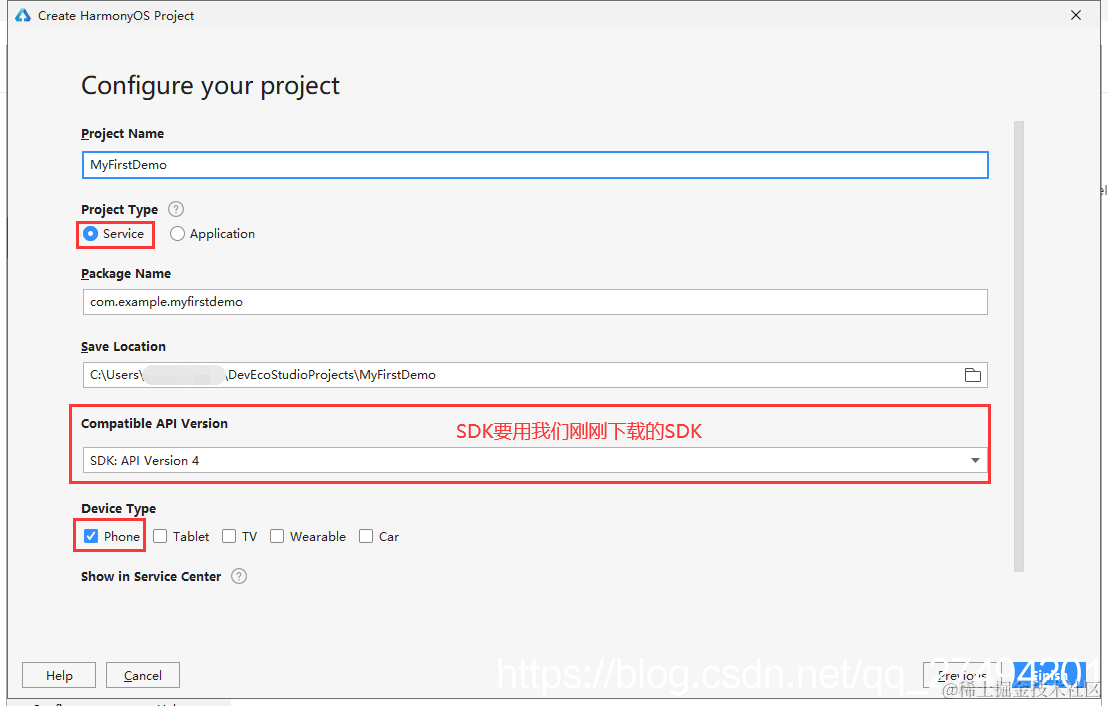Select the Service project type radio
Screen dimensions: 1108x706
(x=90, y=234)
